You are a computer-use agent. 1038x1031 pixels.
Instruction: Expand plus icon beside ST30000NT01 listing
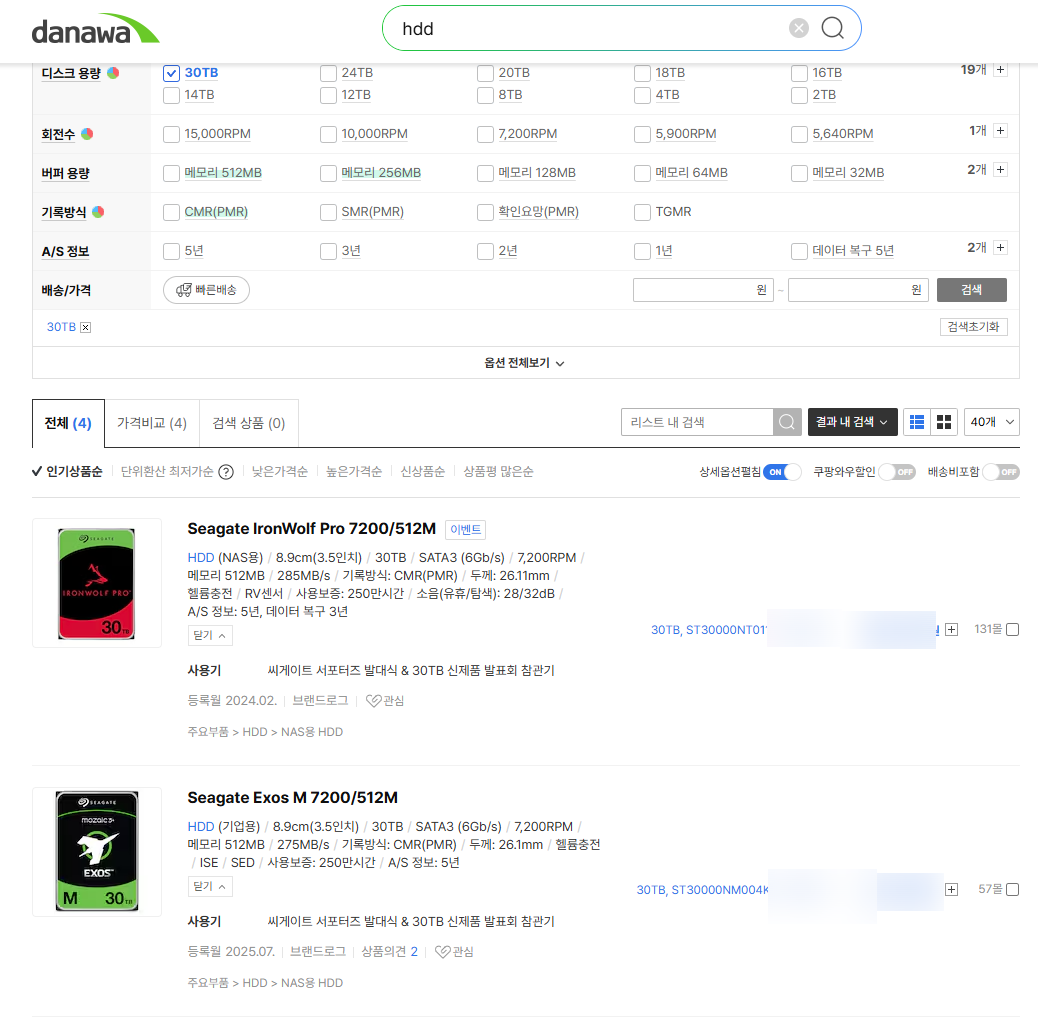coord(951,630)
